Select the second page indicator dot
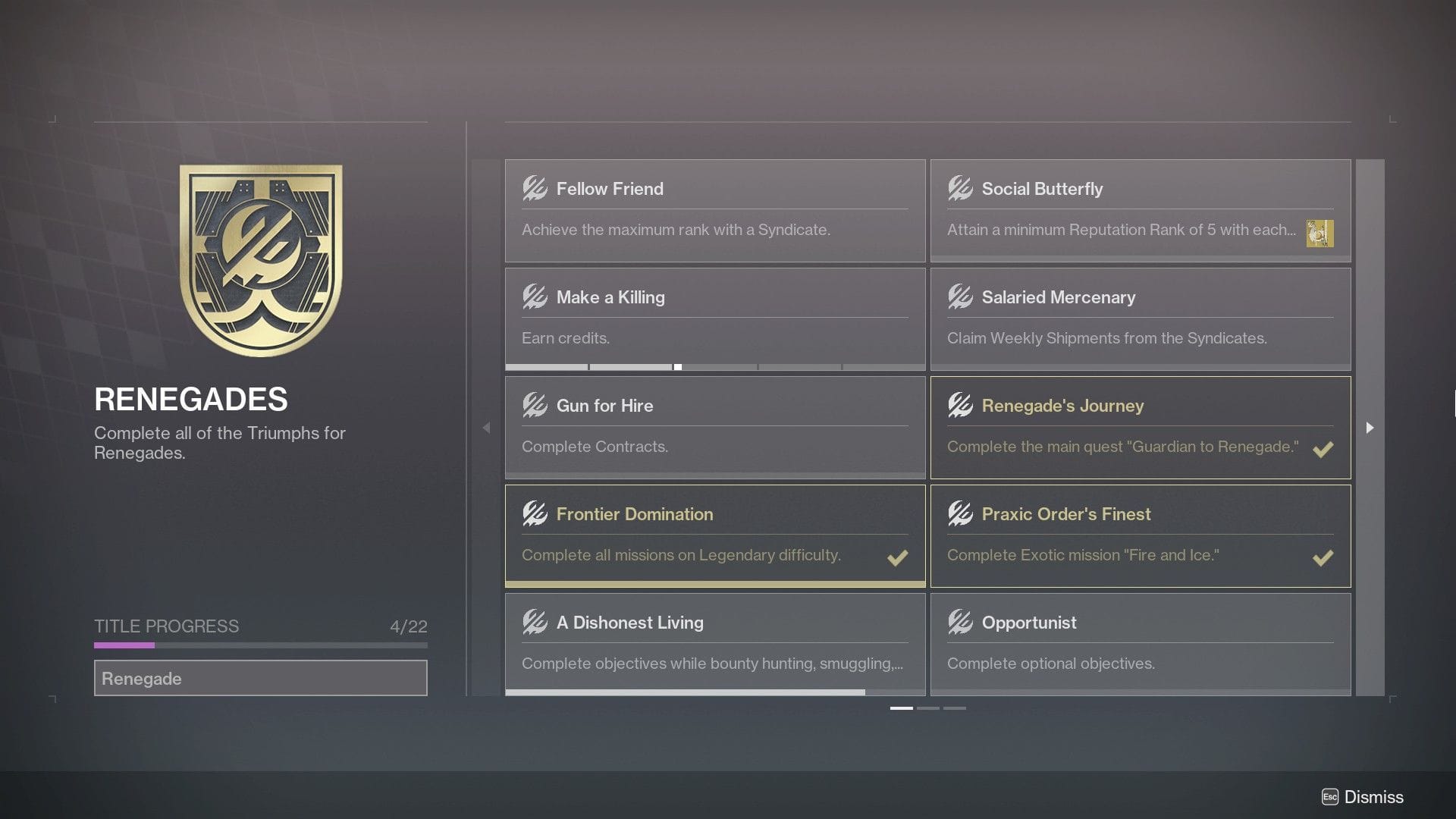This screenshot has width=1456, height=819. tap(928, 708)
